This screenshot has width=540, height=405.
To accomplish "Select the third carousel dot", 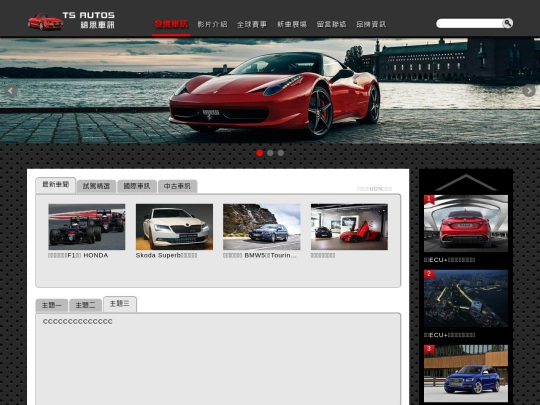I will pos(281,153).
